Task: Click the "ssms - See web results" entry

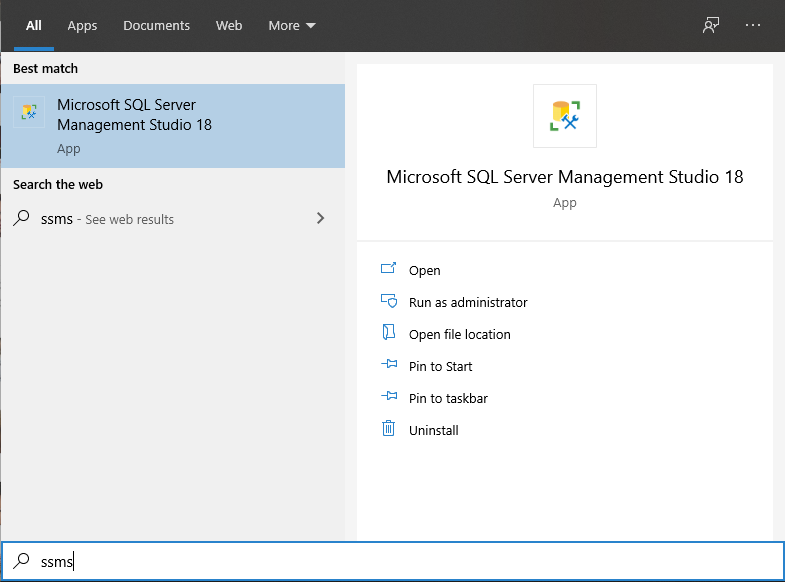Action: click(x=107, y=219)
